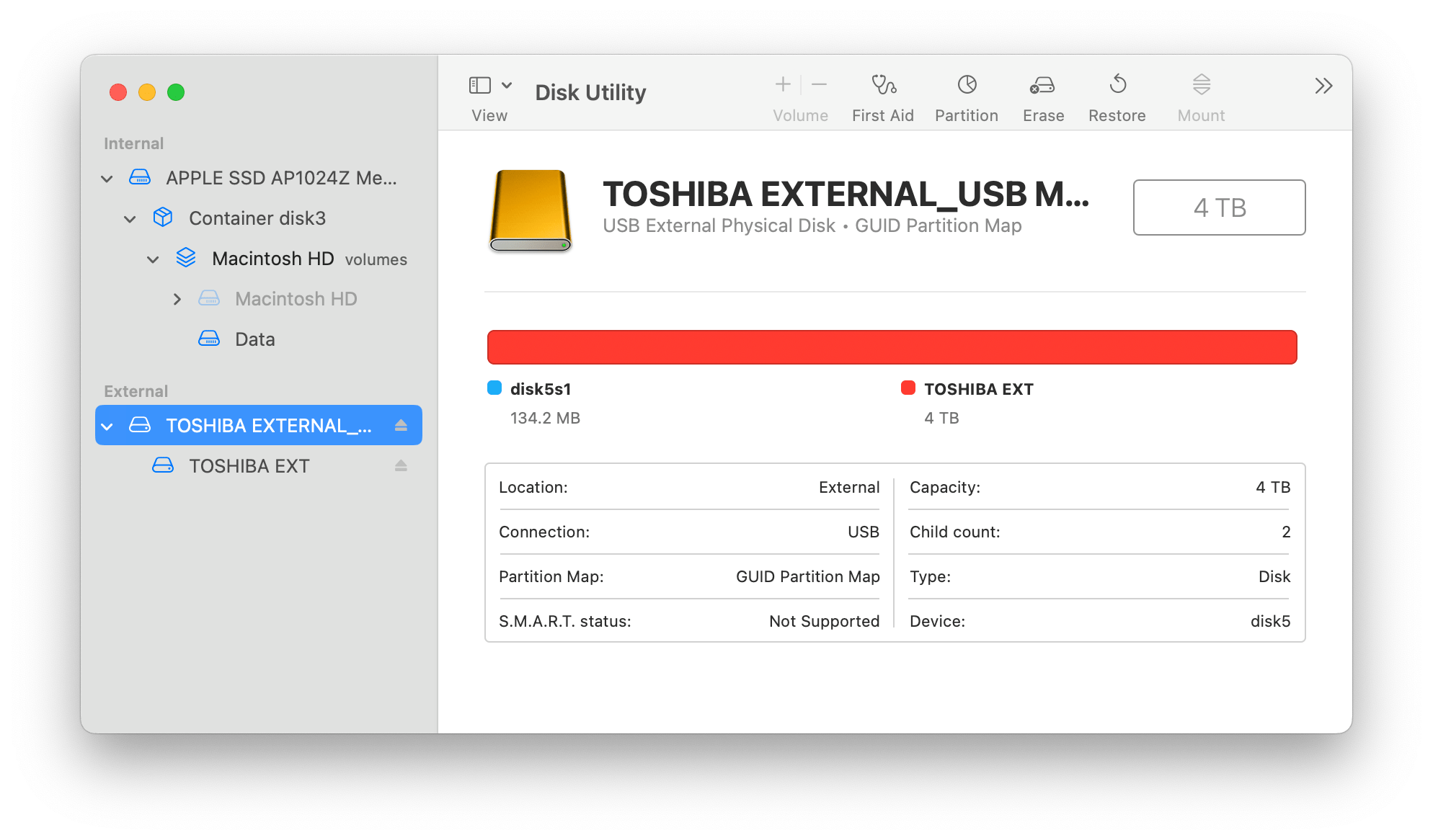Collapse the TOSHIBA EXTERNAL_ disk chevron
Image resolution: width=1433 pixels, height=840 pixels.
click(107, 426)
